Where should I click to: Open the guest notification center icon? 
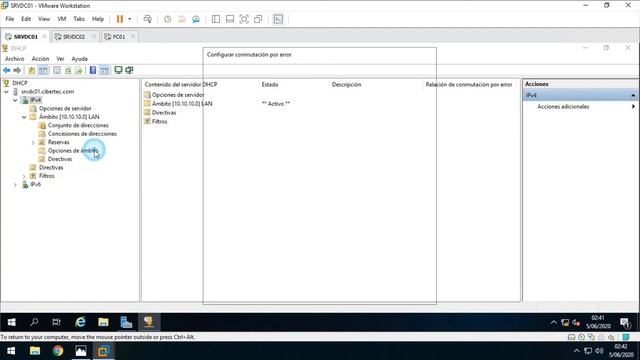pos(624,323)
